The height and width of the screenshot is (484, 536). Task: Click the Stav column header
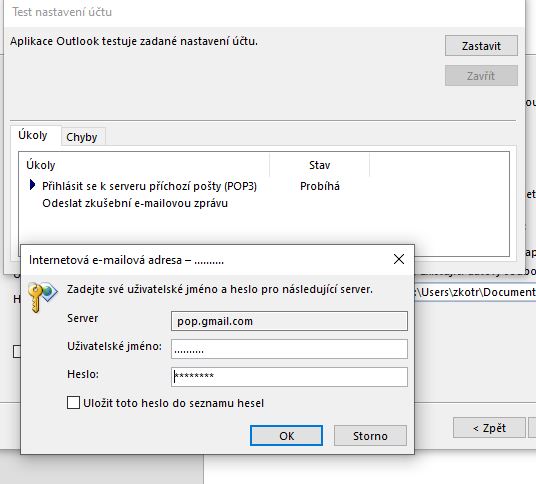(x=320, y=165)
